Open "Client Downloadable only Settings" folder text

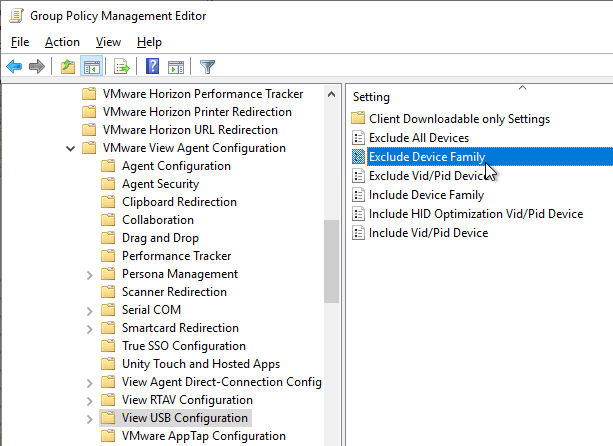pyautogui.click(x=459, y=118)
